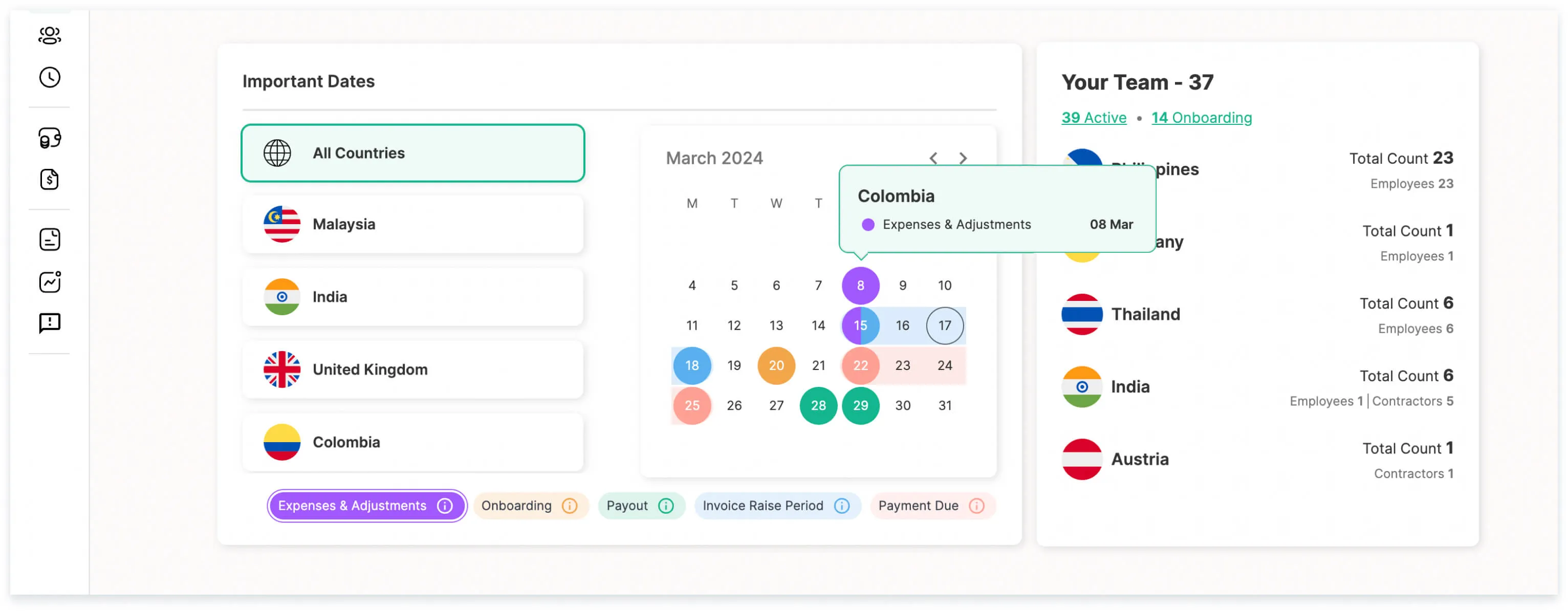Image resolution: width=1568 pixels, height=611 pixels.
Task: Click the India flag in Your Team
Action: (x=1082, y=387)
